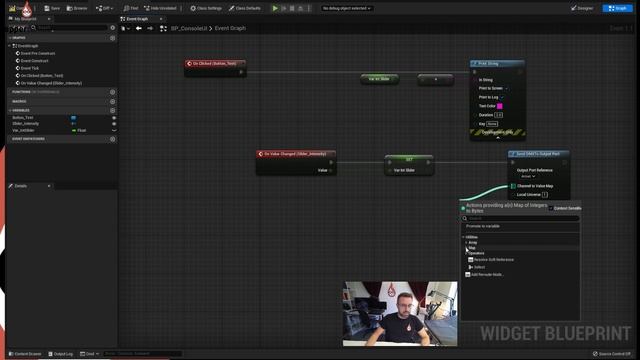This screenshot has height=360, width=640.
Task: Start simulation with the green Play button
Action: point(275,8)
